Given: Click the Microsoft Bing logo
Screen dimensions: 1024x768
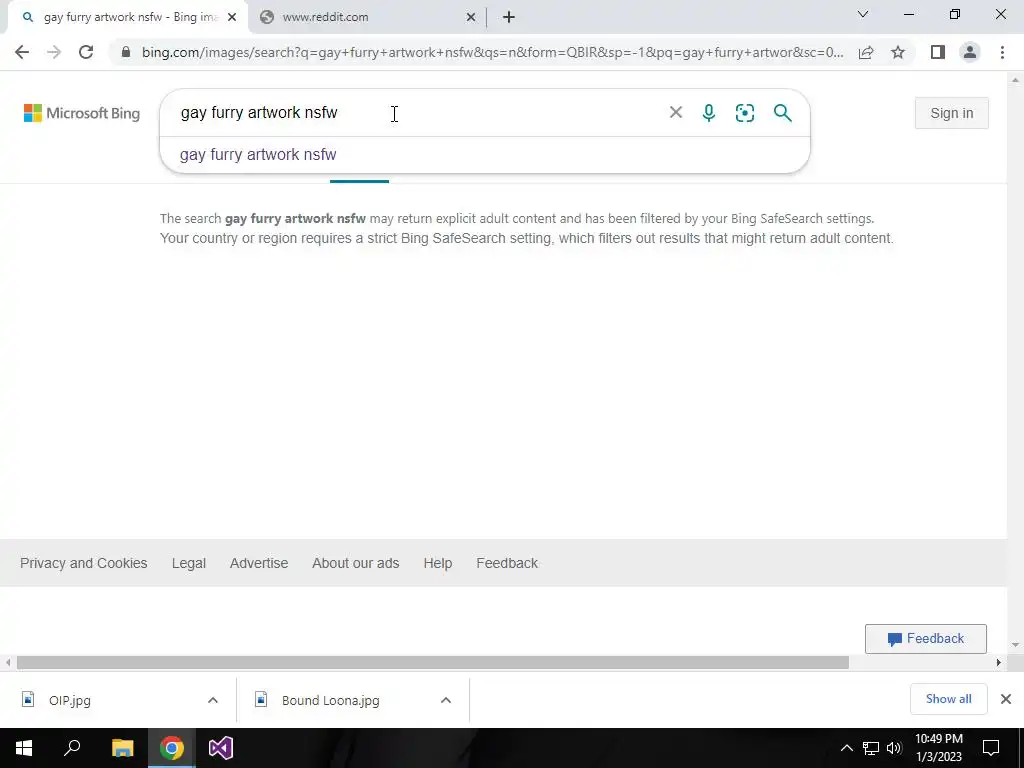Looking at the screenshot, I should 82,113.
